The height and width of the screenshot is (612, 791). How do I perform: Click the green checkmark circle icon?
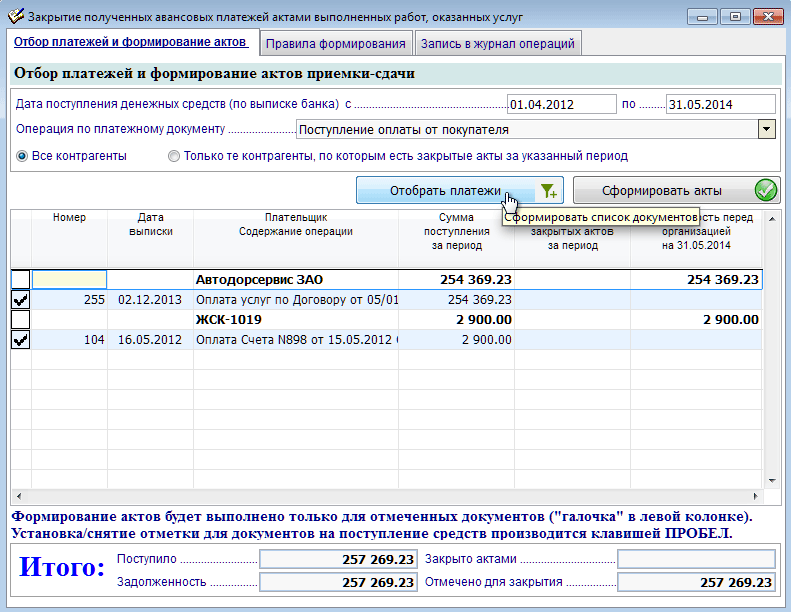(765, 191)
